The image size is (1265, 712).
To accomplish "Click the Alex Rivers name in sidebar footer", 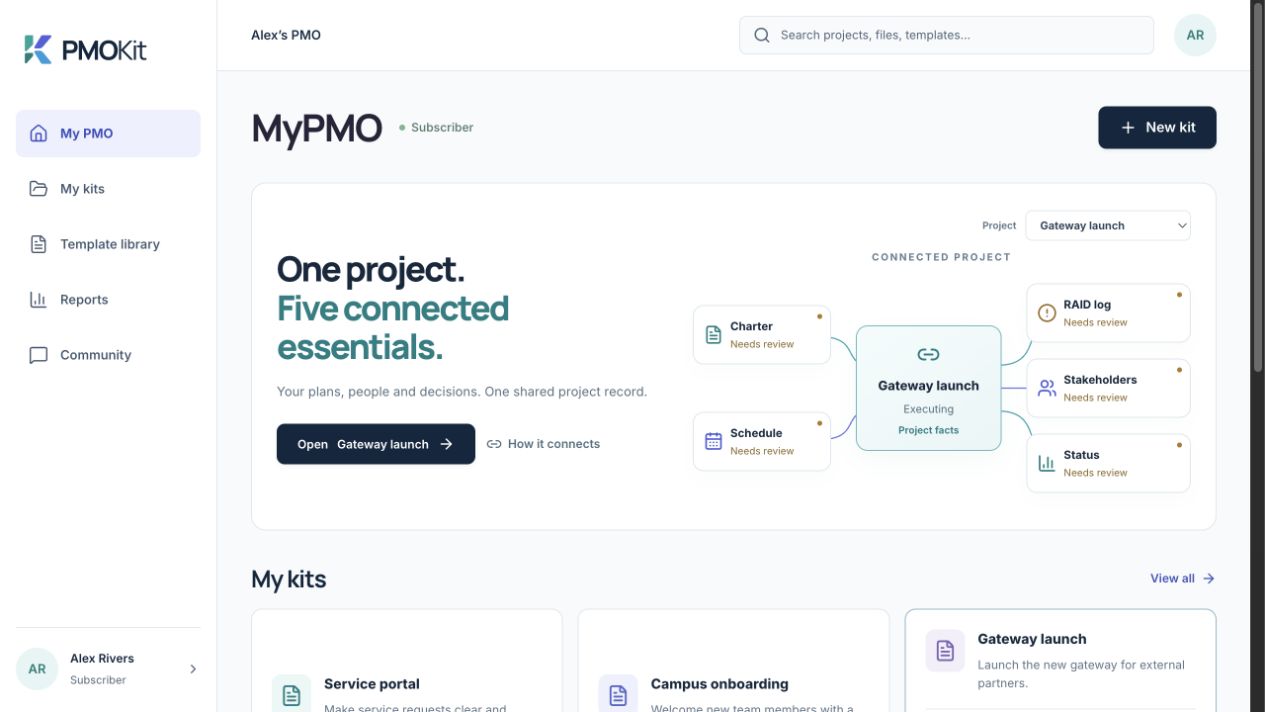I will click(102, 659).
